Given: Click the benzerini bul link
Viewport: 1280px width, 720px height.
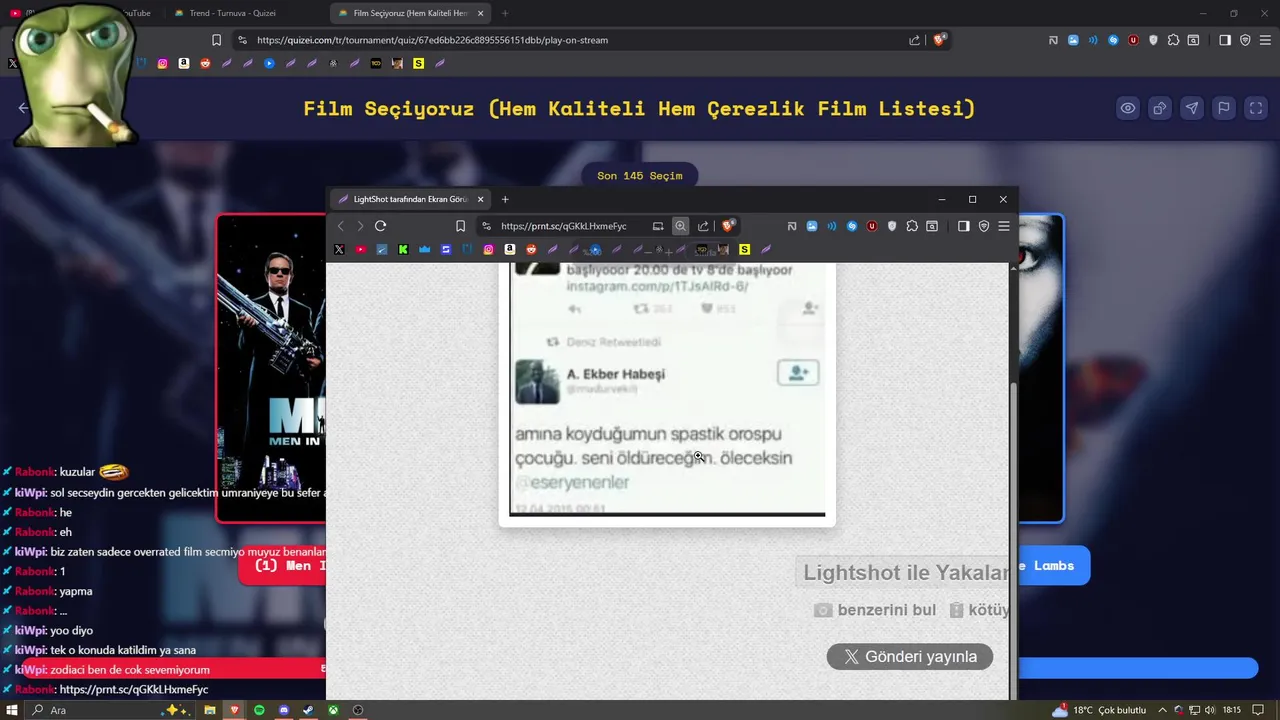Looking at the screenshot, I should [x=875, y=610].
